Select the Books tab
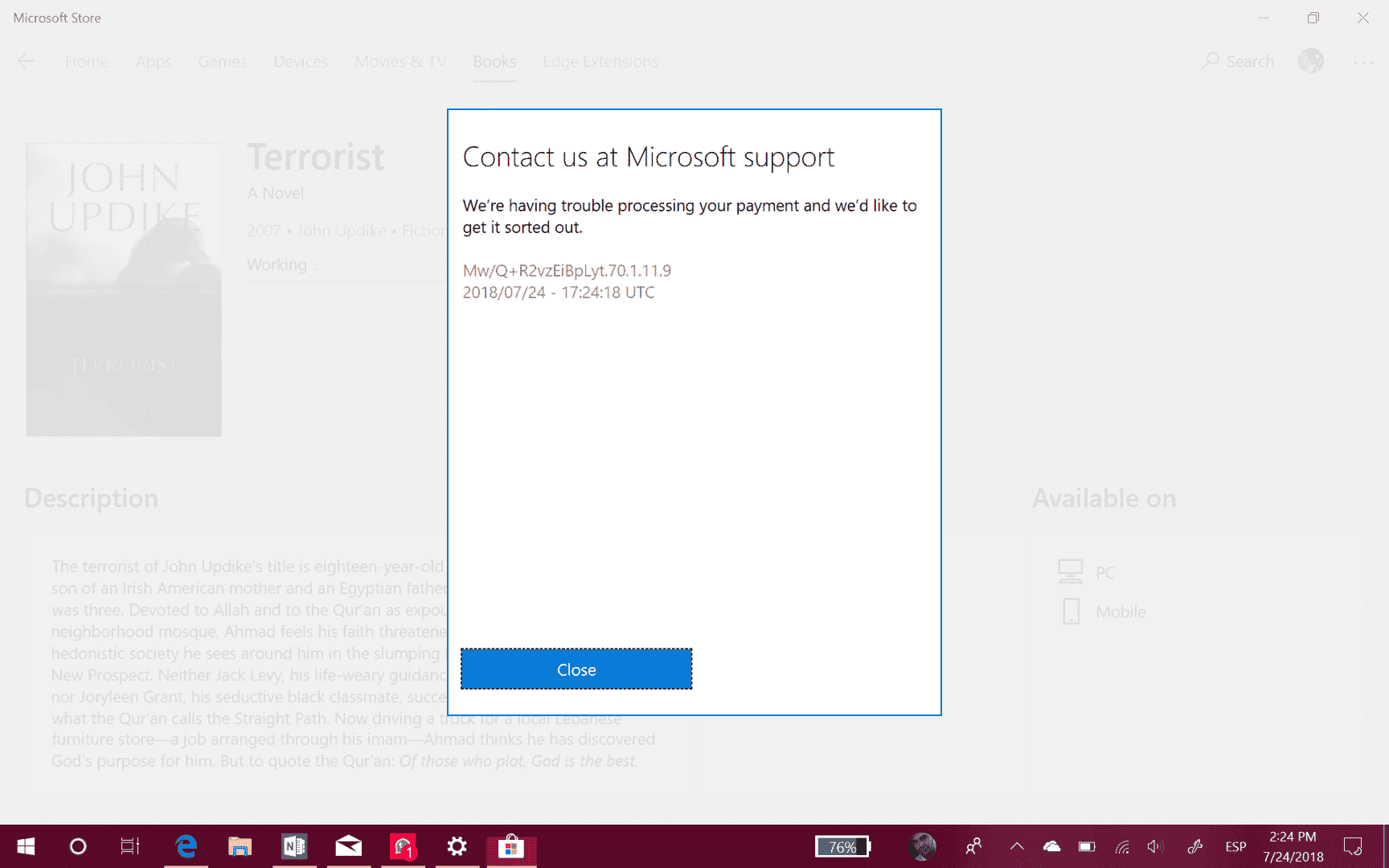 (x=494, y=61)
